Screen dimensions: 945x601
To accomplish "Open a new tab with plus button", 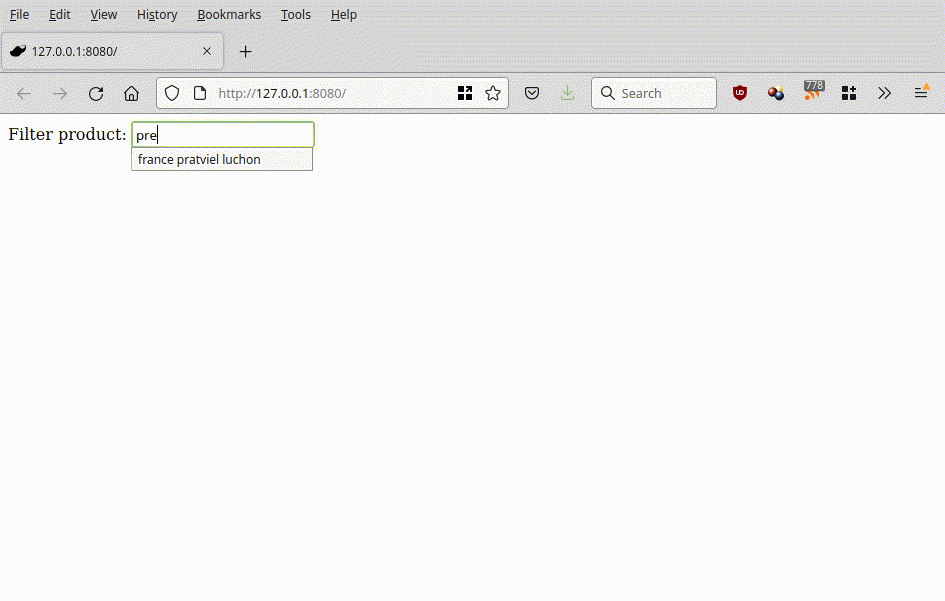I will [x=245, y=51].
